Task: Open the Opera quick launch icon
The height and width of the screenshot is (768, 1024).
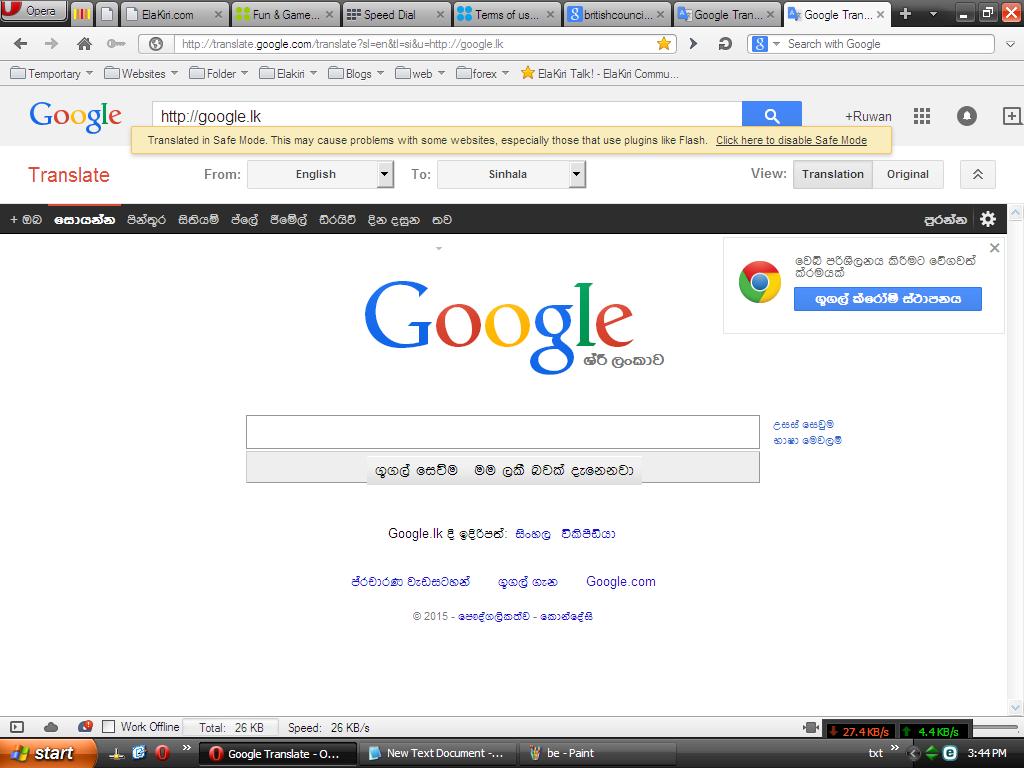Action: 162,753
